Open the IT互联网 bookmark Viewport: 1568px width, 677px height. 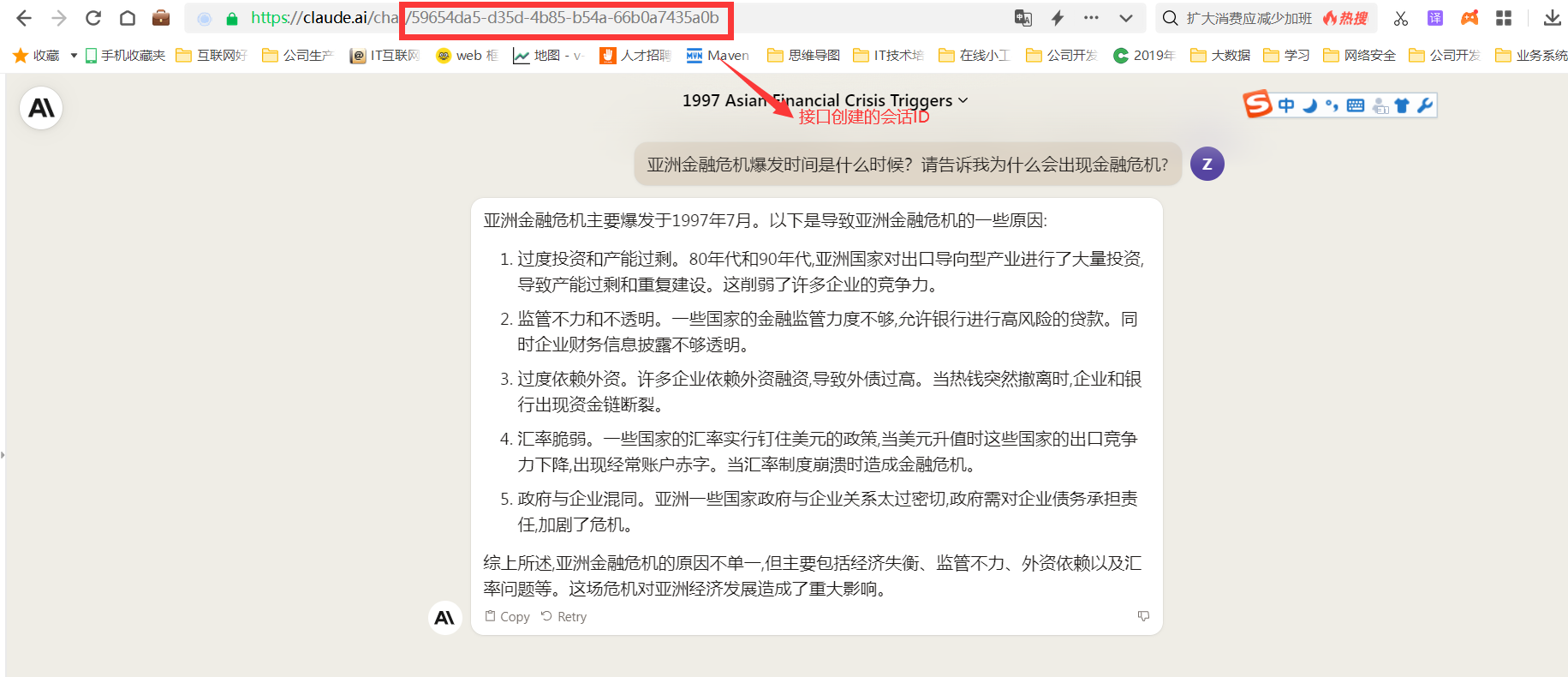[385, 56]
